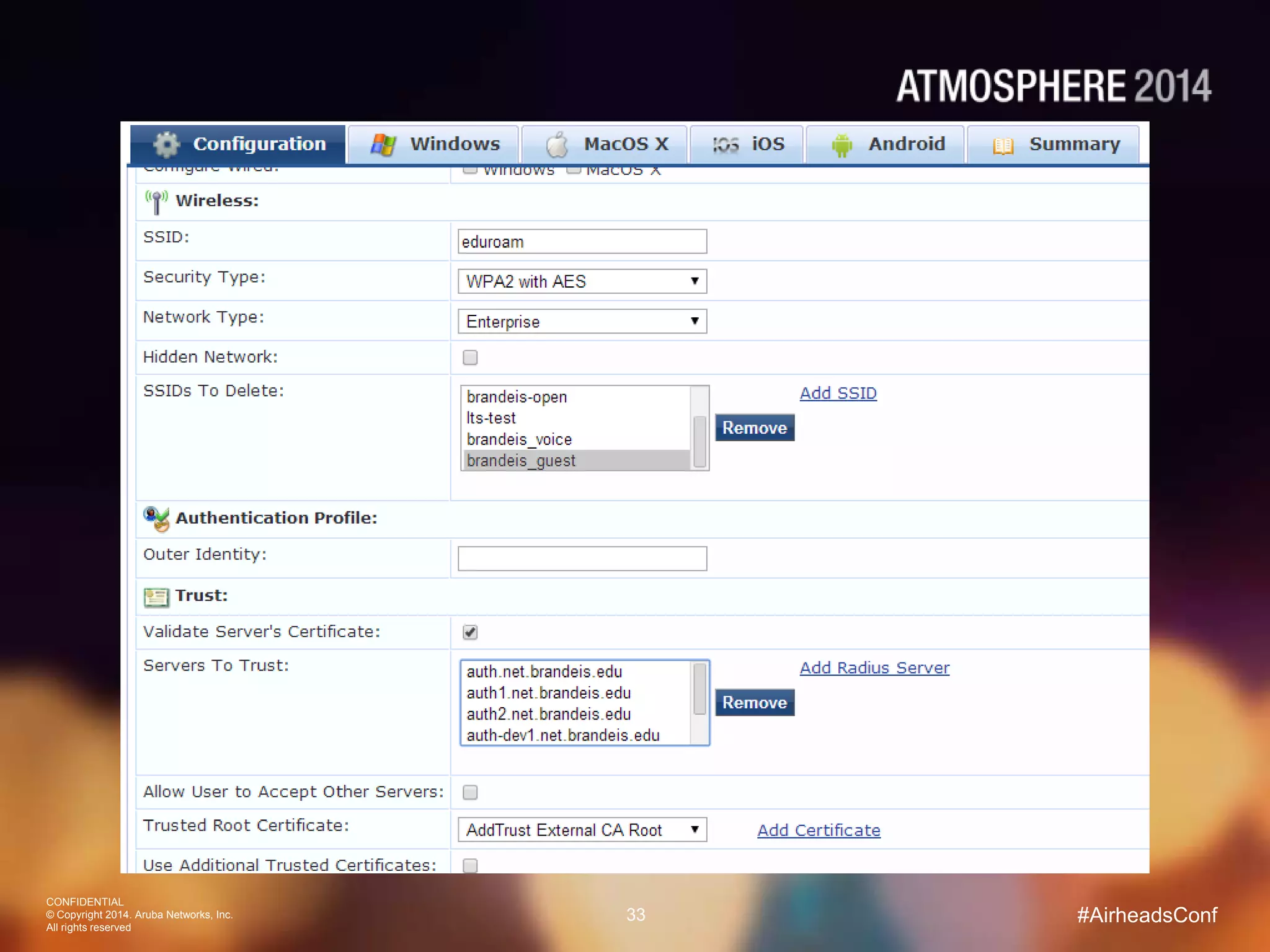The width and height of the screenshot is (1270, 952).
Task: Click the Add SSID link
Action: pos(838,393)
